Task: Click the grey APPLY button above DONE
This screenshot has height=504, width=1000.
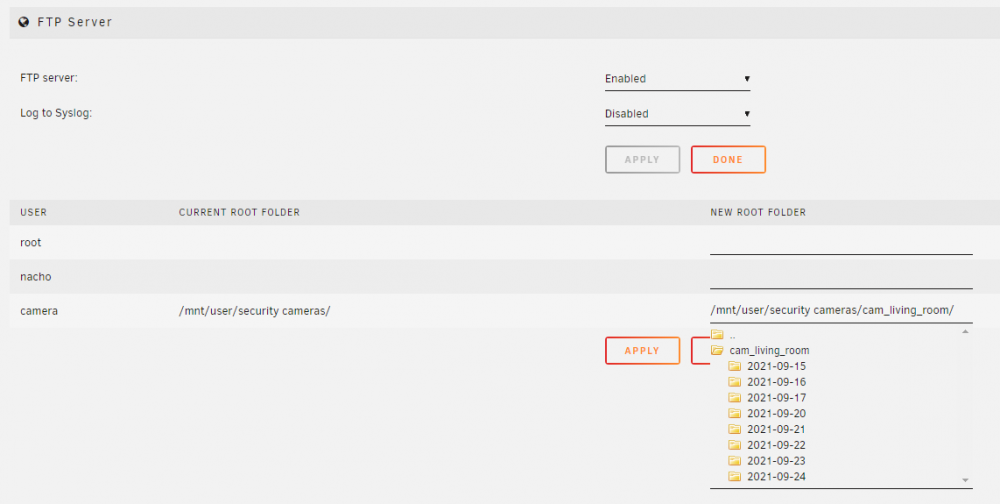Action: click(642, 160)
